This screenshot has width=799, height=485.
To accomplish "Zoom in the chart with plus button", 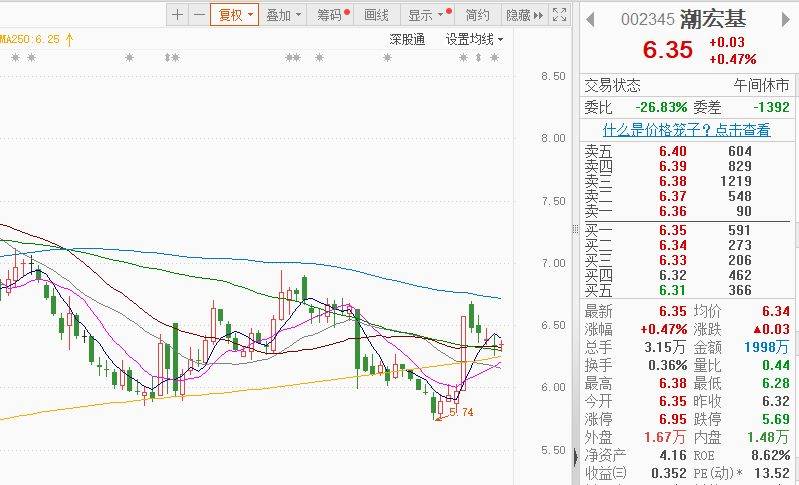I will point(178,15).
